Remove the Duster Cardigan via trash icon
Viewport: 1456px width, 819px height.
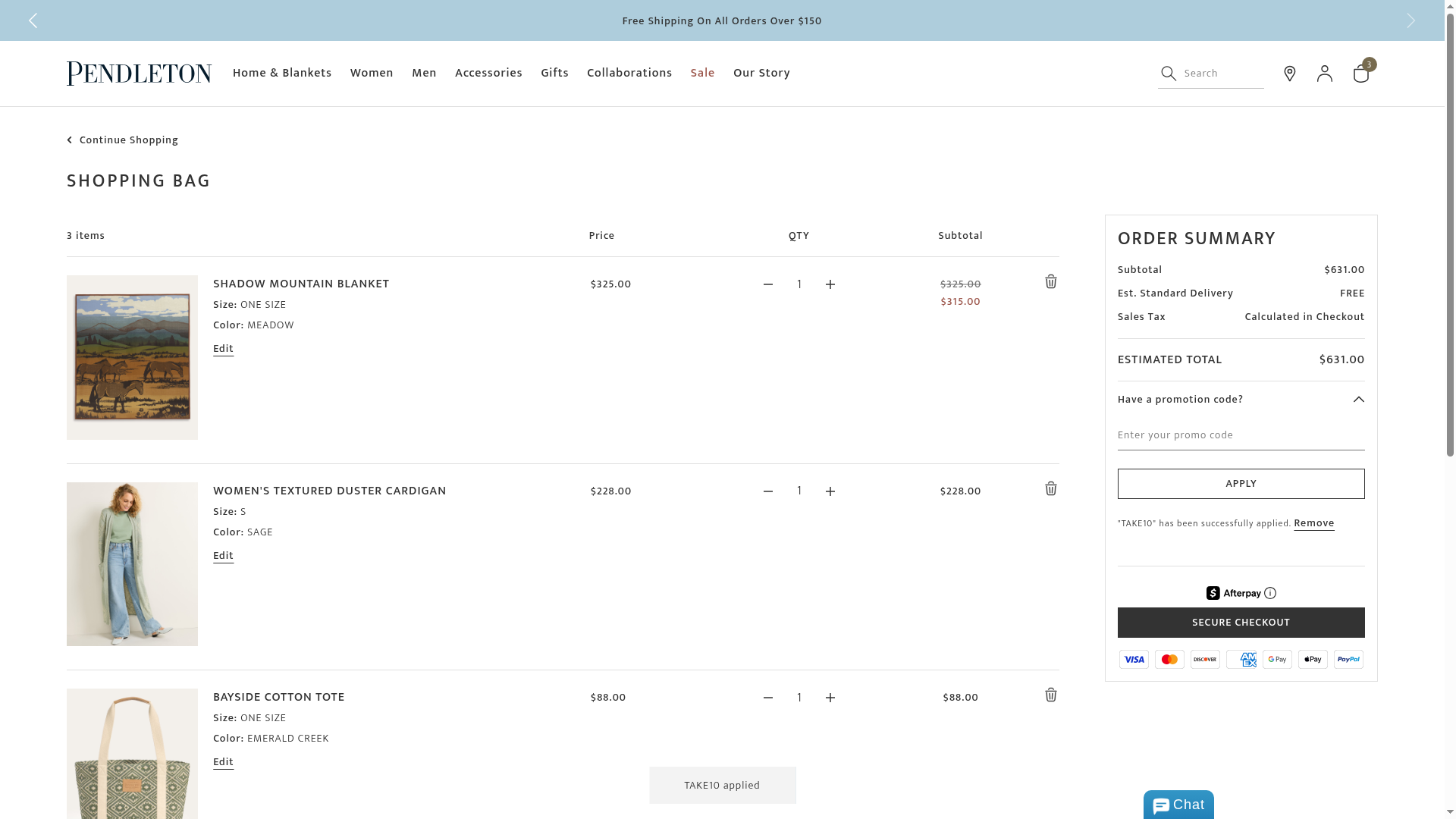pyautogui.click(x=1050, y=489)
